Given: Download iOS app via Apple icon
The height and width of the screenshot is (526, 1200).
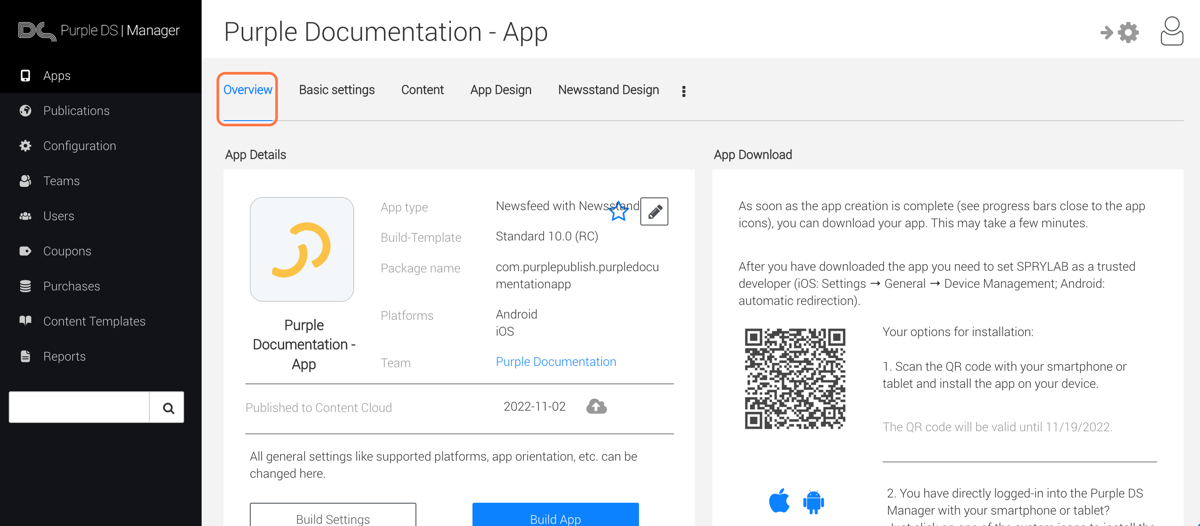Looking at the screenshot, I should pos(779,501).
